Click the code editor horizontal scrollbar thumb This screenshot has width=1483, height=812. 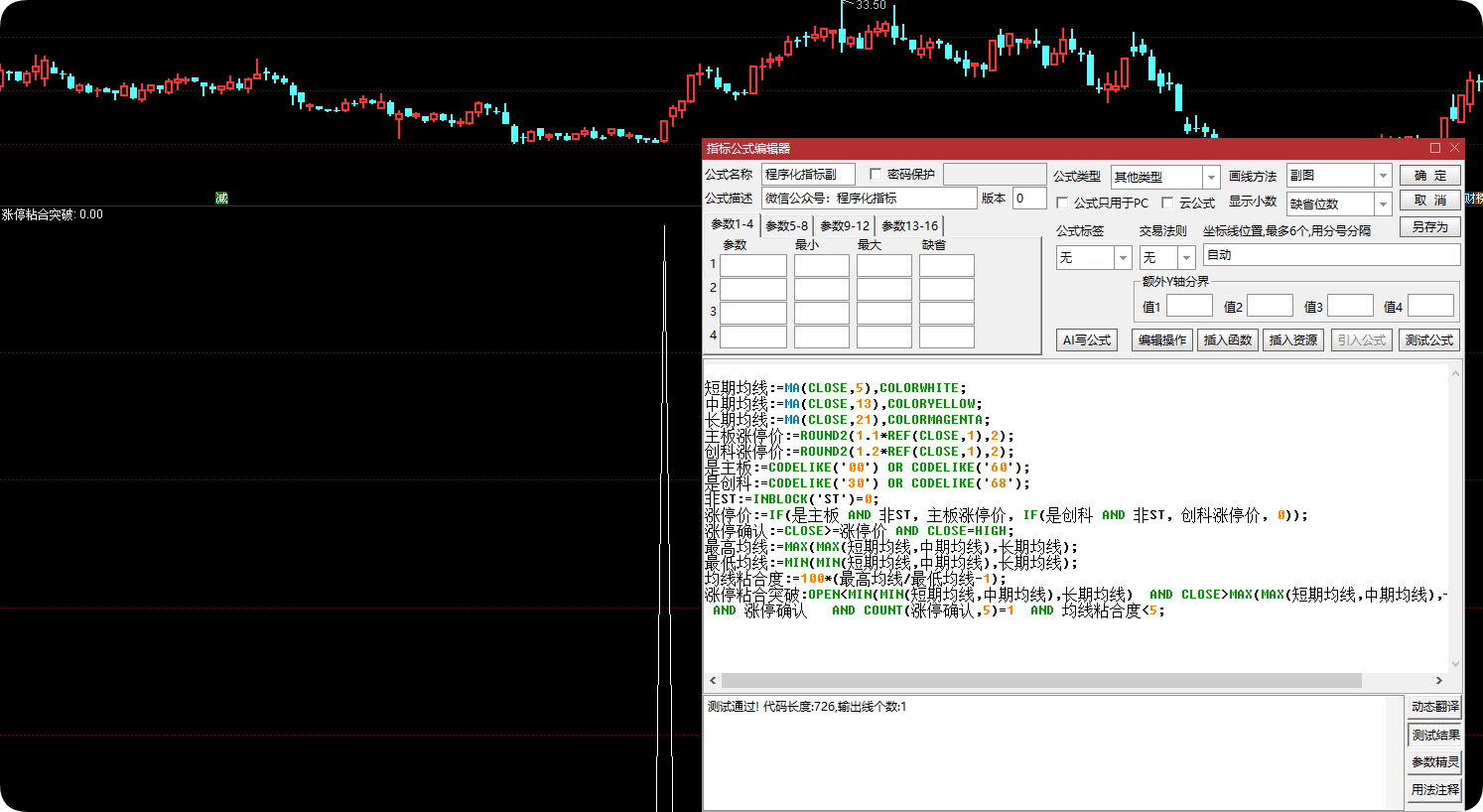[1041, 681]
